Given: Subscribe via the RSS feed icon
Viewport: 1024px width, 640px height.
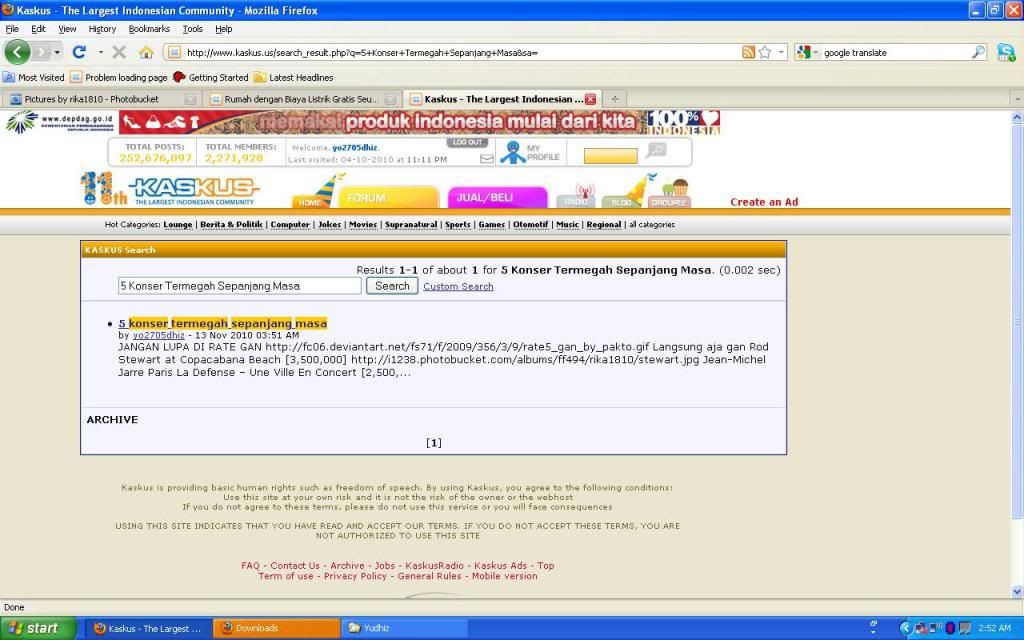Looking at the screenshot, I should click(x=748, y=52).
